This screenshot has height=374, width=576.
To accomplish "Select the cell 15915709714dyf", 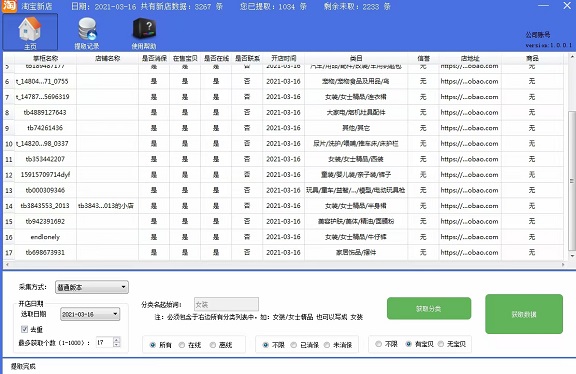I will pyautogui.click(x=45, y=175).
